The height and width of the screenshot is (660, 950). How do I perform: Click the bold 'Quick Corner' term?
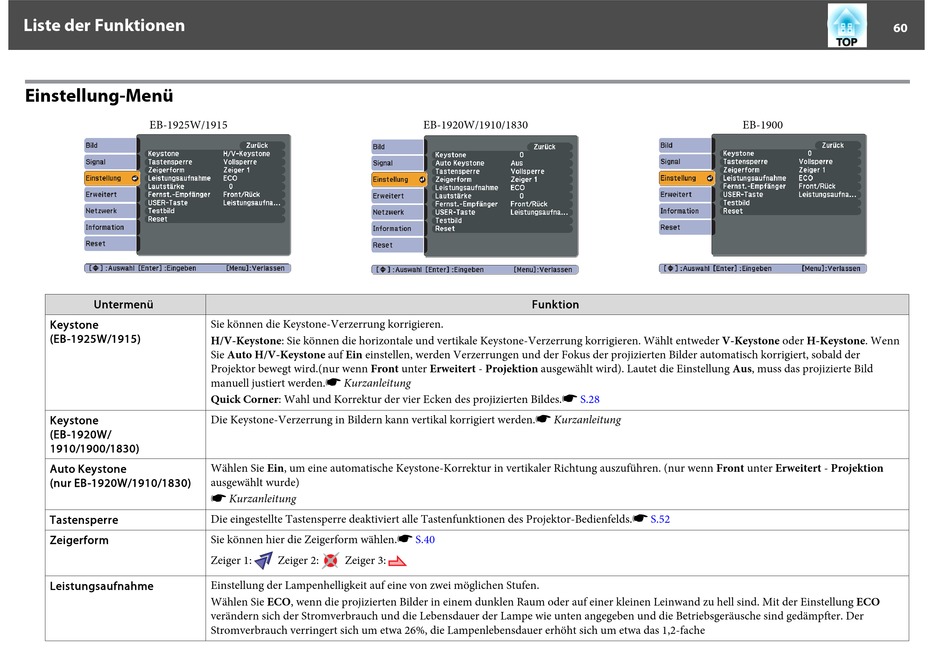(x=245, y=399)
